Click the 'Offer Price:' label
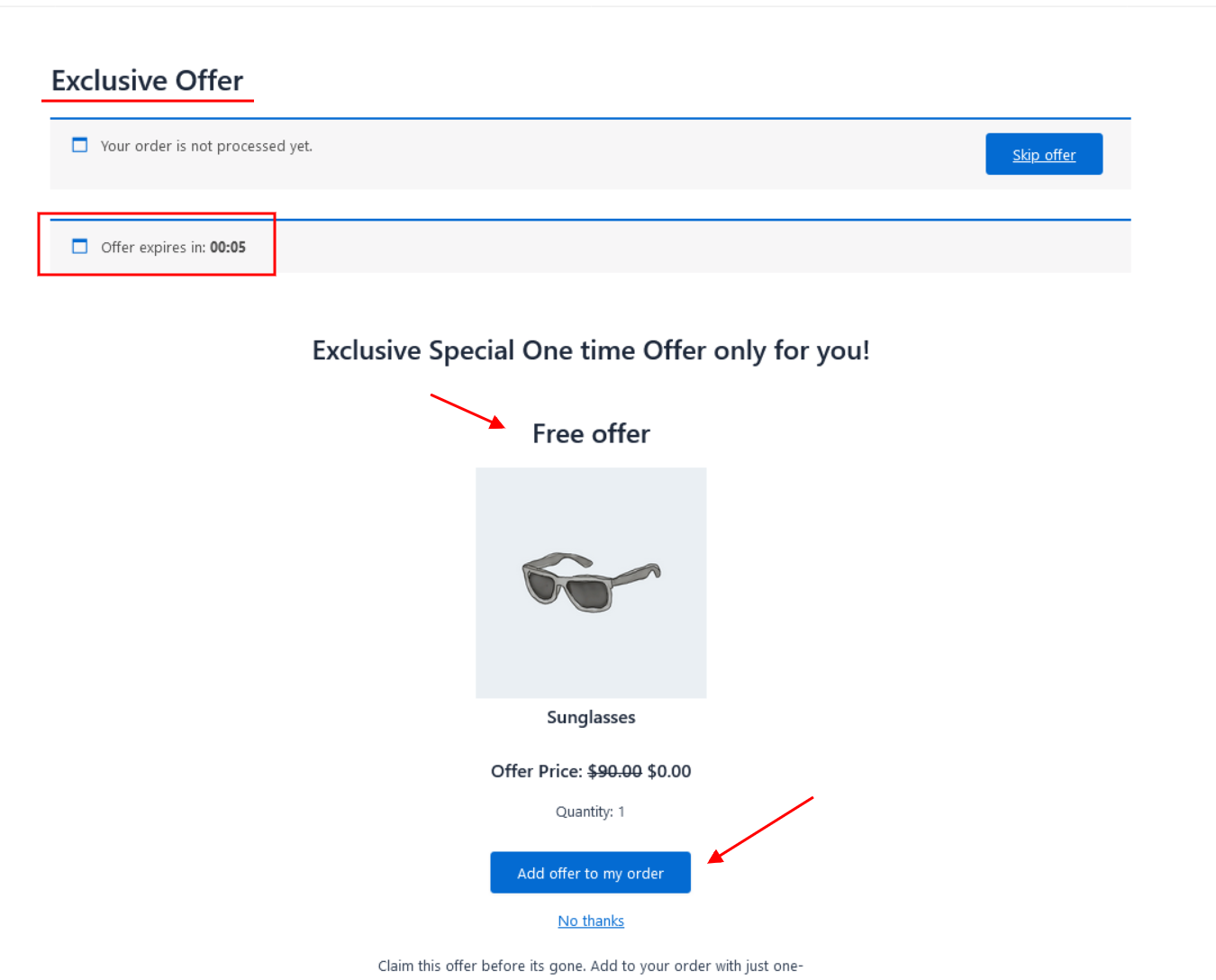Image resolution: width=1216 pixels, height=980 pixels. click(x=537, y=771)
